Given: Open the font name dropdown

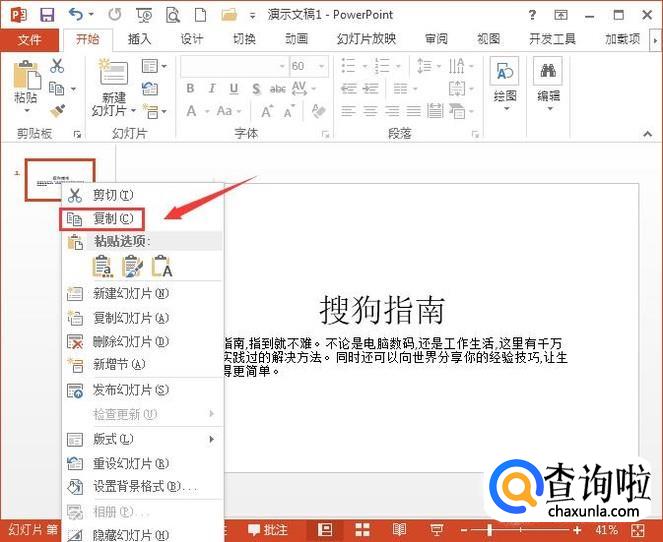Looking at the screenshot, I should 282,66.
